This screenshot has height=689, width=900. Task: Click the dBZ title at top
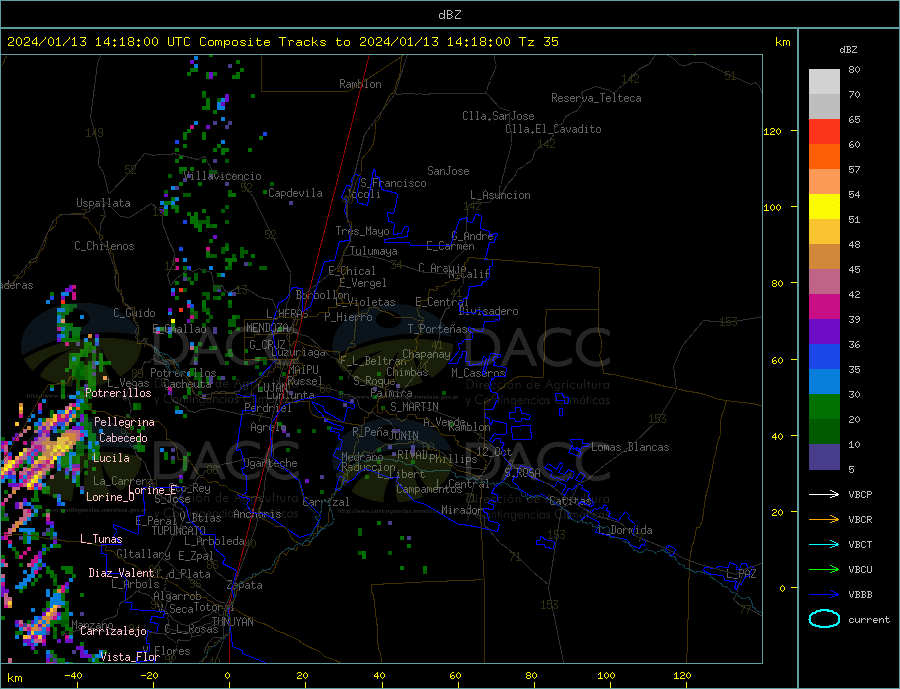pyautogui.click(x=449, y=15)
